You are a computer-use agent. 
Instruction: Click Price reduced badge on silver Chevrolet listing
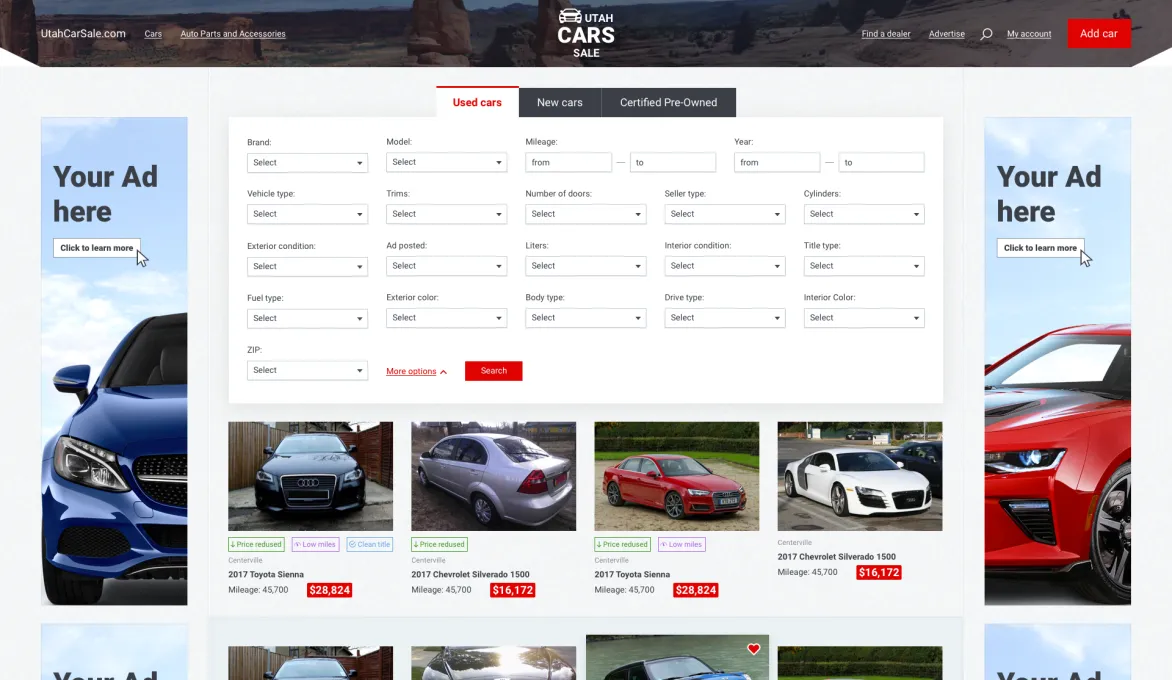coord(440,545)
